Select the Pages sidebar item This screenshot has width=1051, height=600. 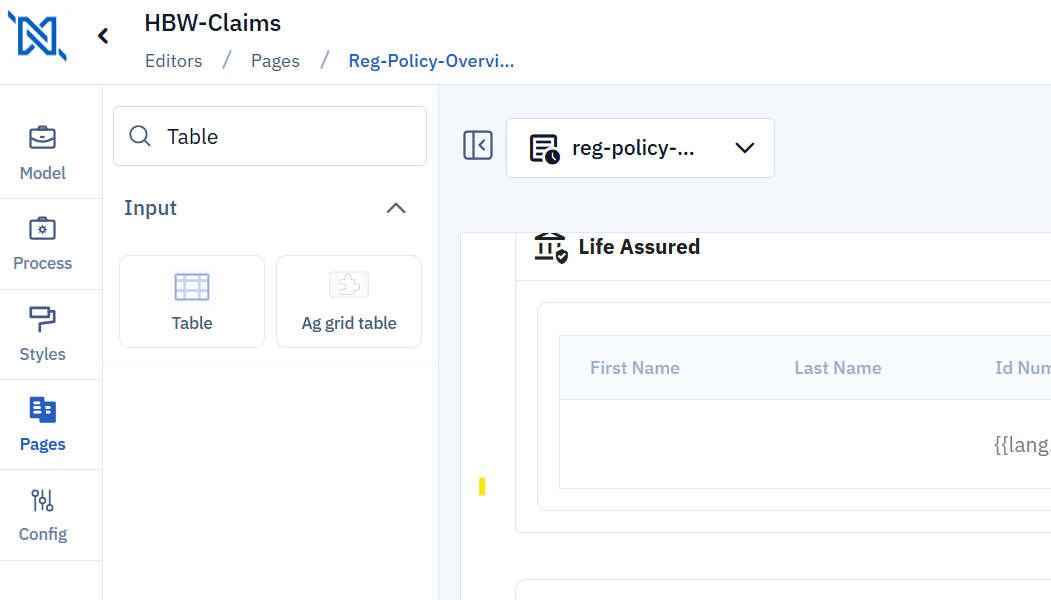[x=43, y=424]
